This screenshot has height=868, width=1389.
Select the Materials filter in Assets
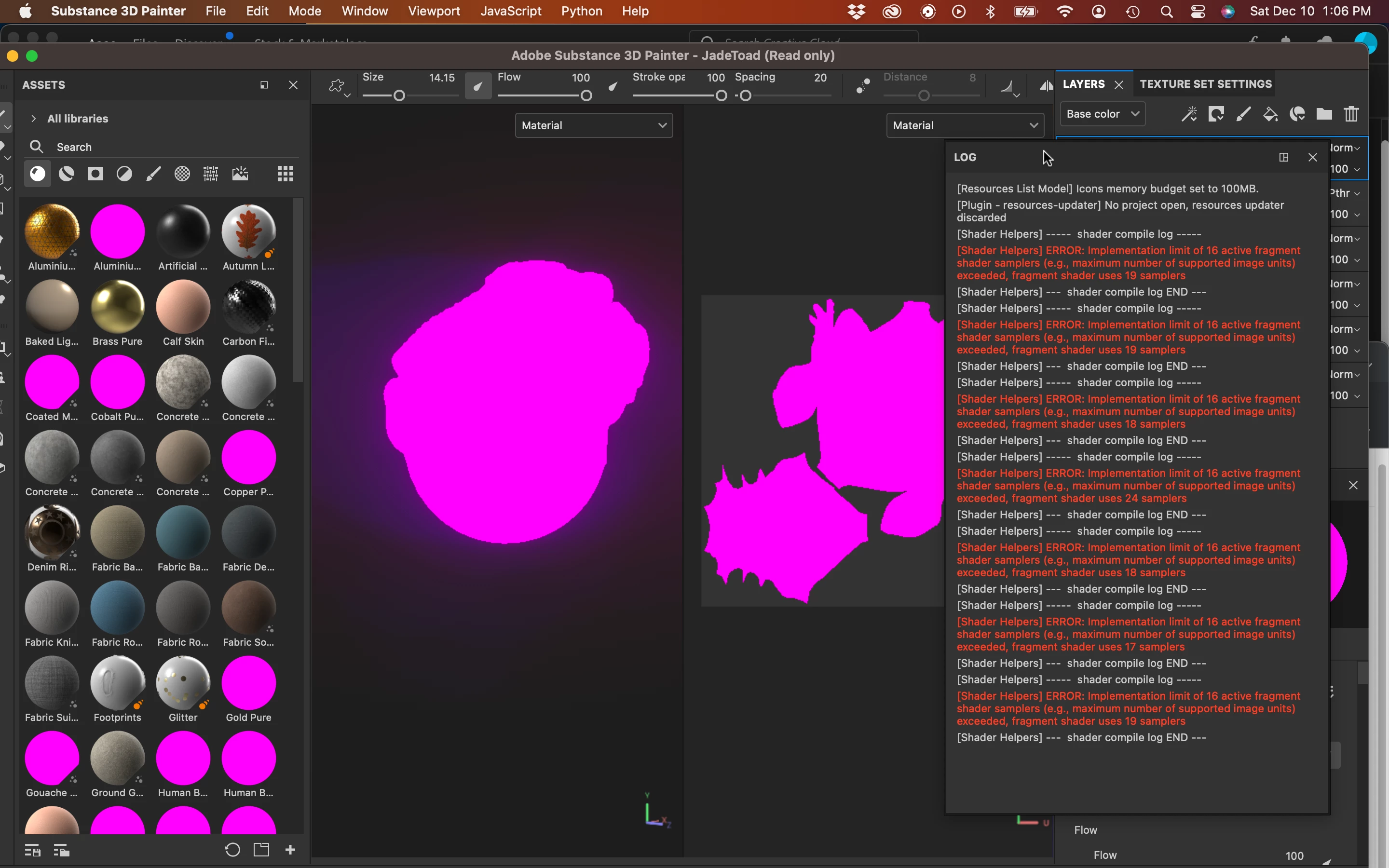(38, 174)
